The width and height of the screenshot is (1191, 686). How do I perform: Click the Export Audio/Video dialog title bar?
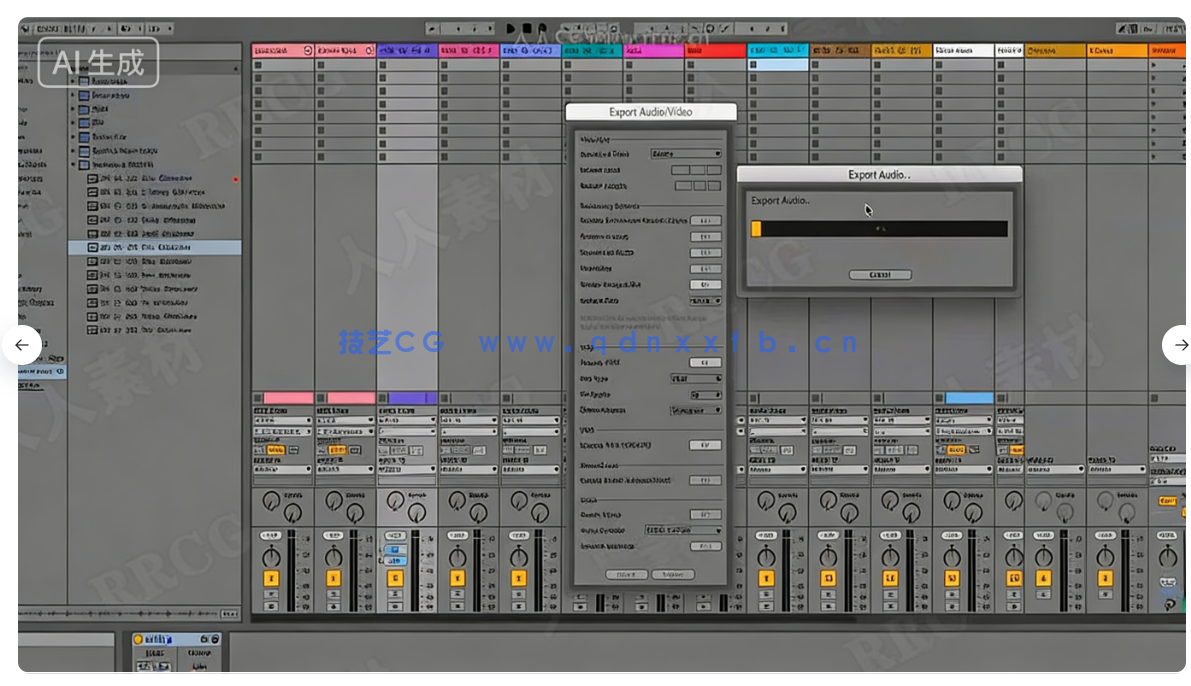(x=650, y=111)
